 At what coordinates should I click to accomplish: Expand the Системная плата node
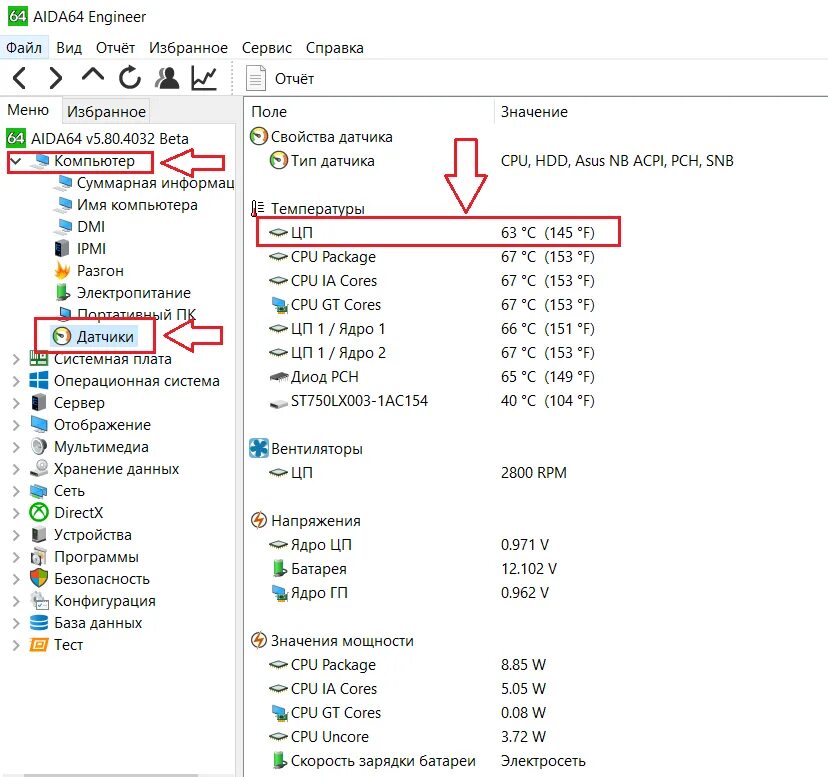(16, 359)
